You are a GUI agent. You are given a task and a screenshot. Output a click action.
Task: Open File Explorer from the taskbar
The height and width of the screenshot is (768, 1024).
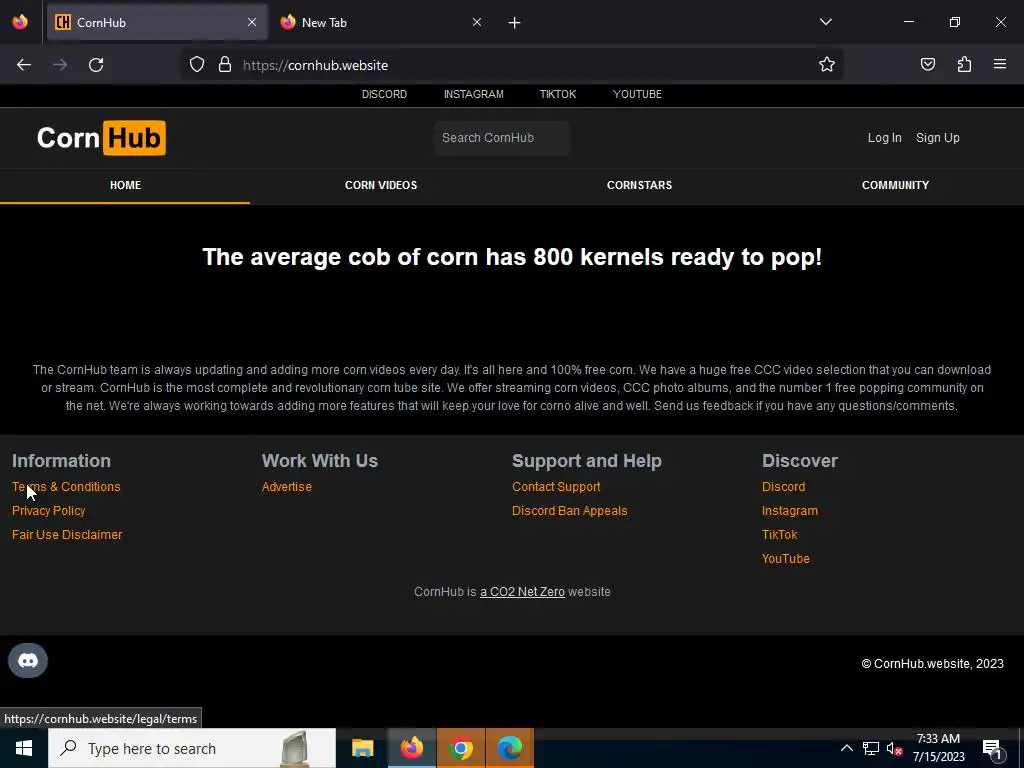tap(362, 748)
